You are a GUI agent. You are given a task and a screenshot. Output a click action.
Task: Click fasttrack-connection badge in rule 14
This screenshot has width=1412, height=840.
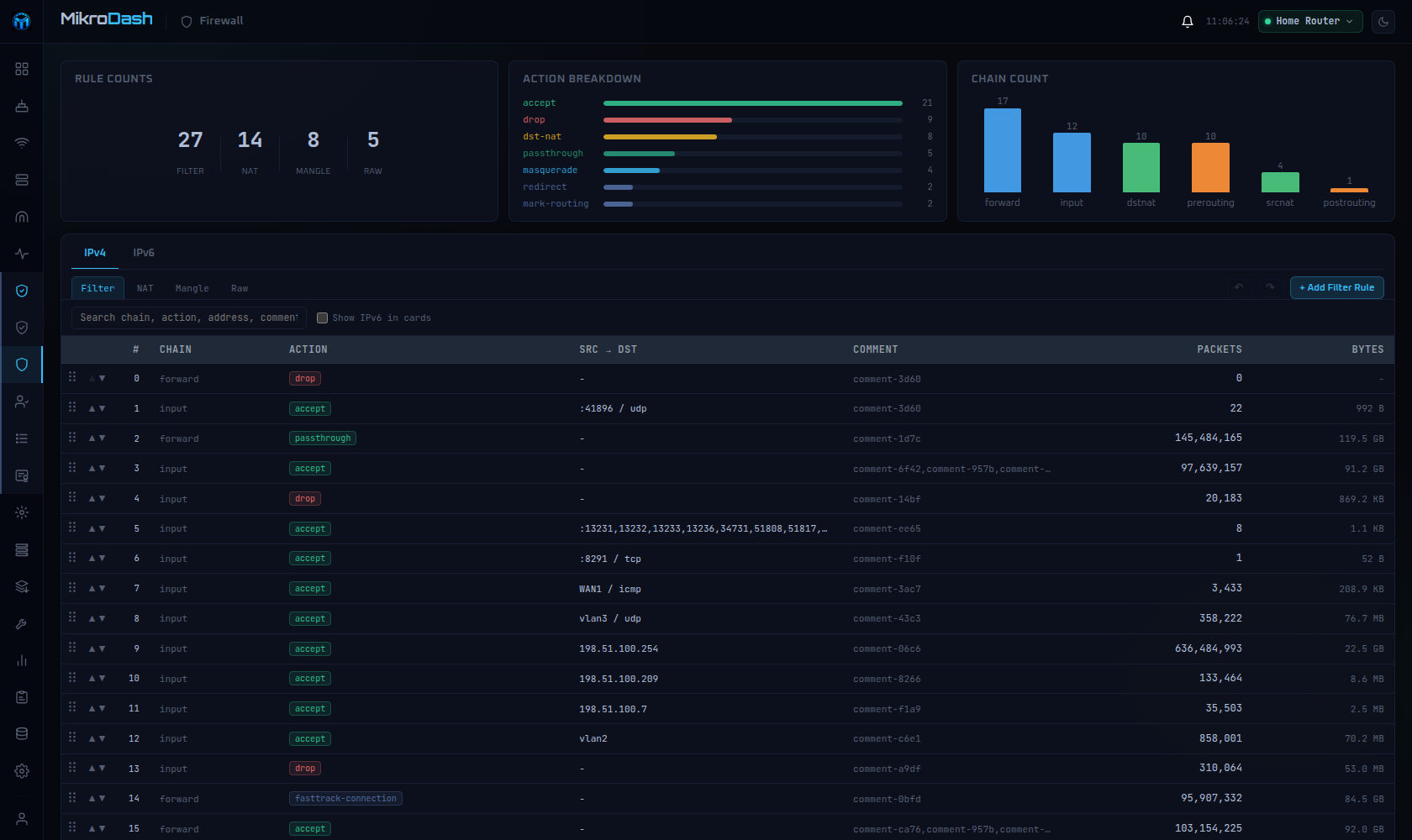point(345,799)
